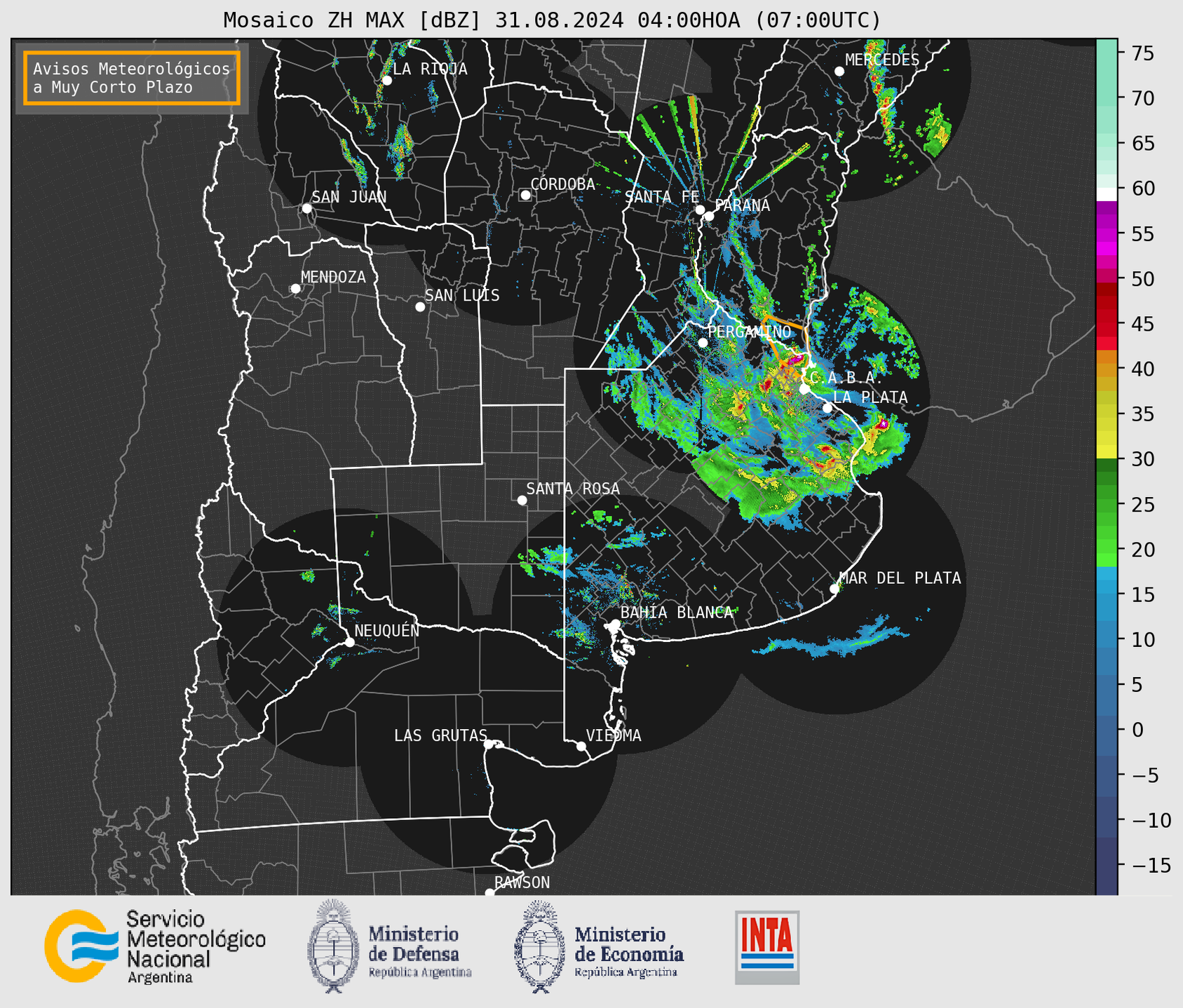Click the MERCEDES label text

882,60
